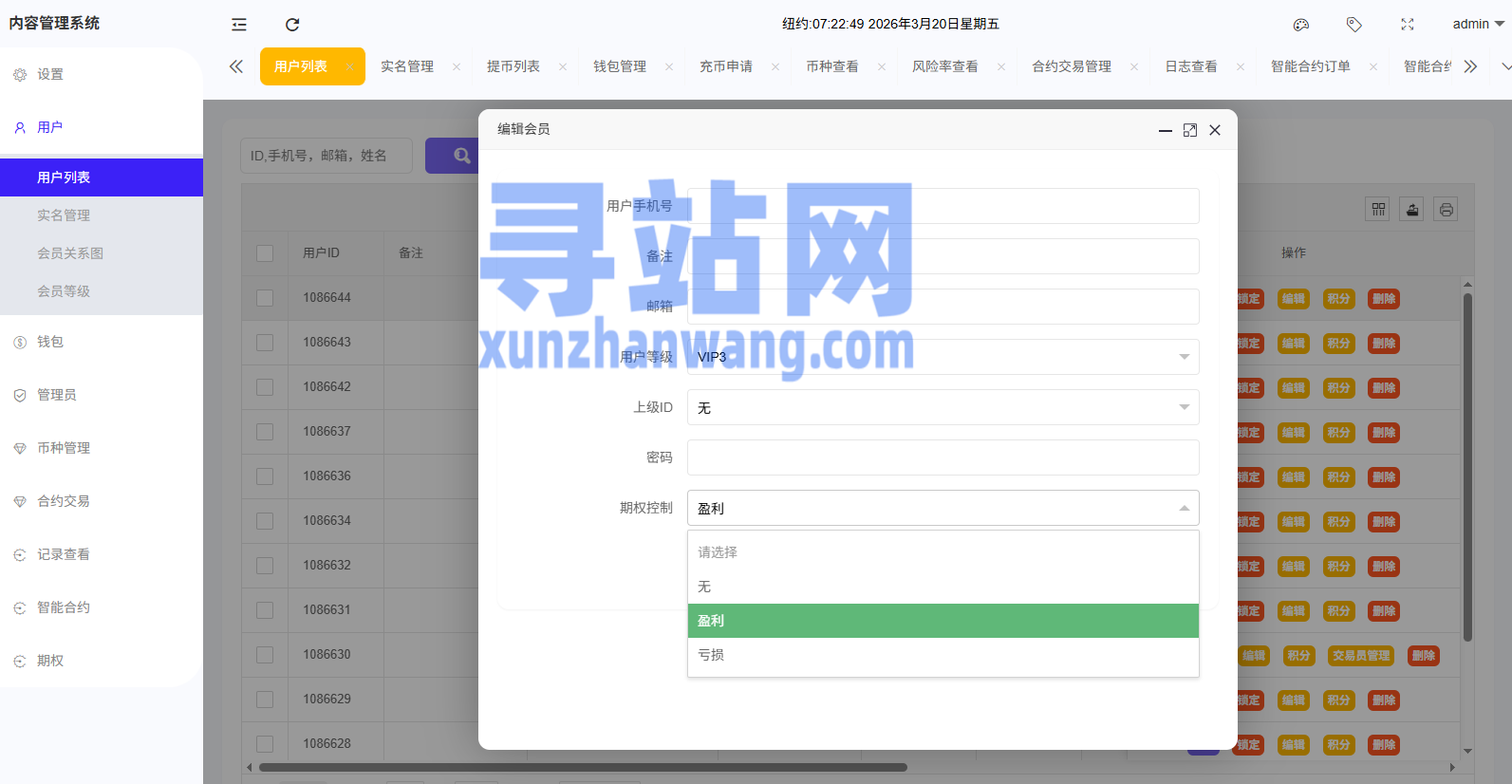Click 删除 button for user 1086643

tap(1383, 344)
